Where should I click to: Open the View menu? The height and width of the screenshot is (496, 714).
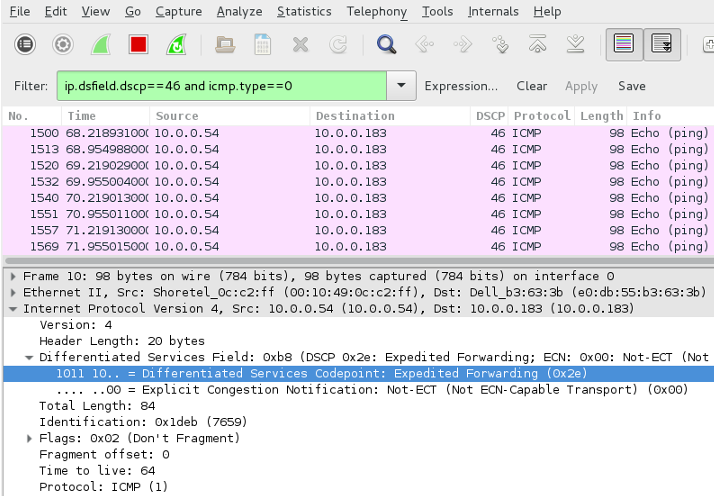[96, 11]
